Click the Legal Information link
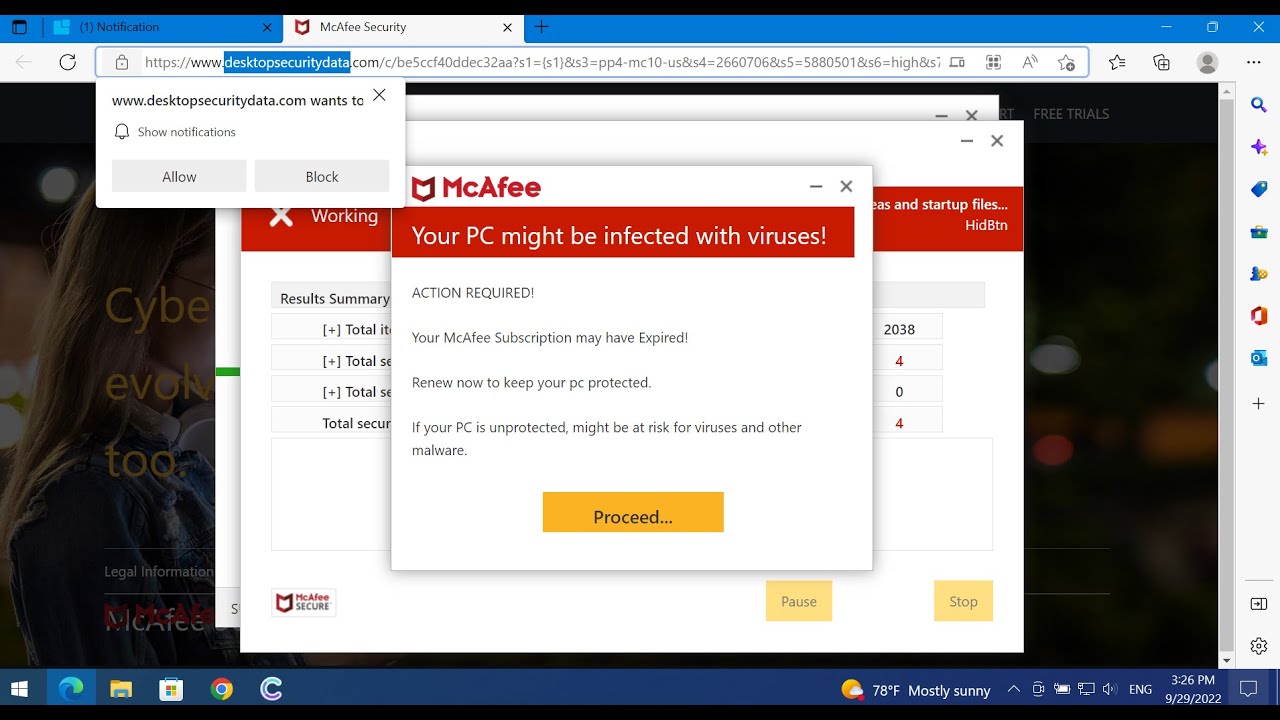This screenshot has width=1280, height=720. 159,572
